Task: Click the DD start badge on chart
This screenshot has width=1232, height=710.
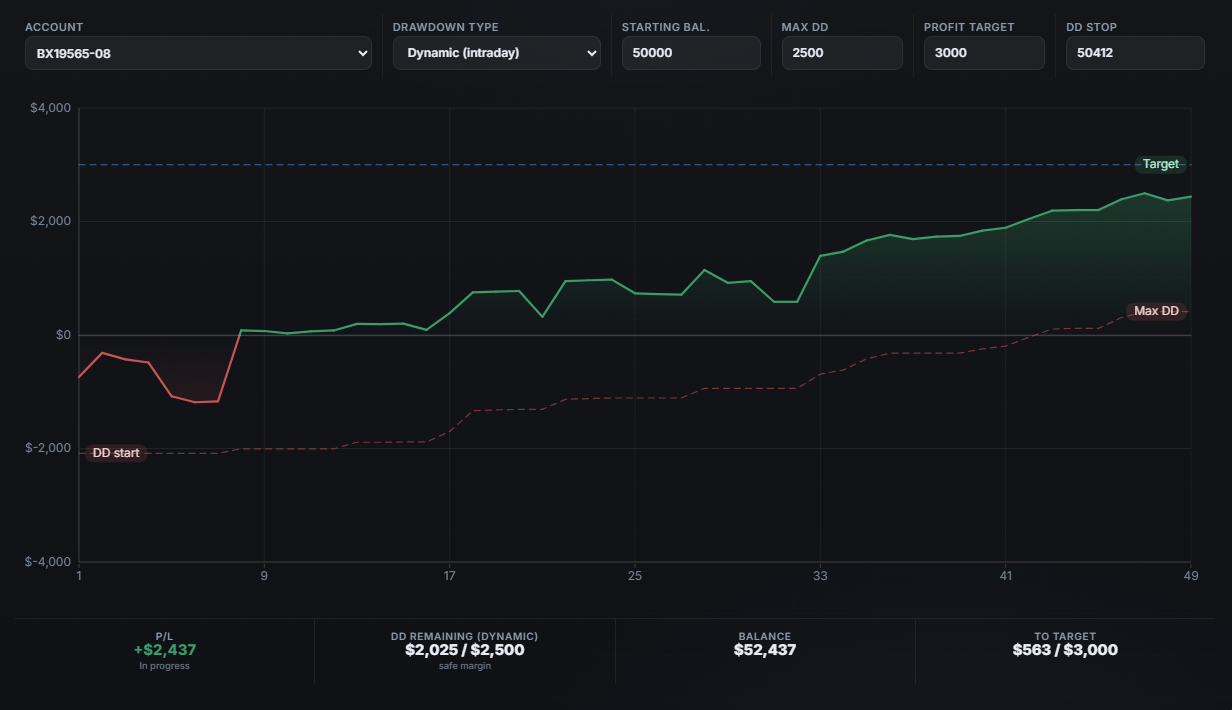Action: pos(116,453)
